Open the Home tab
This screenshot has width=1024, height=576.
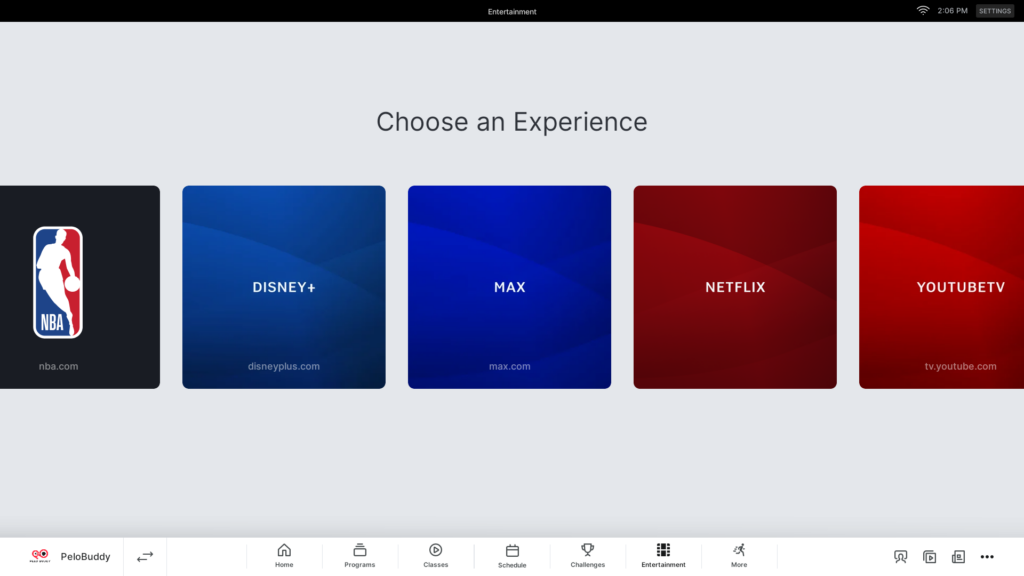tap(284, 556)
